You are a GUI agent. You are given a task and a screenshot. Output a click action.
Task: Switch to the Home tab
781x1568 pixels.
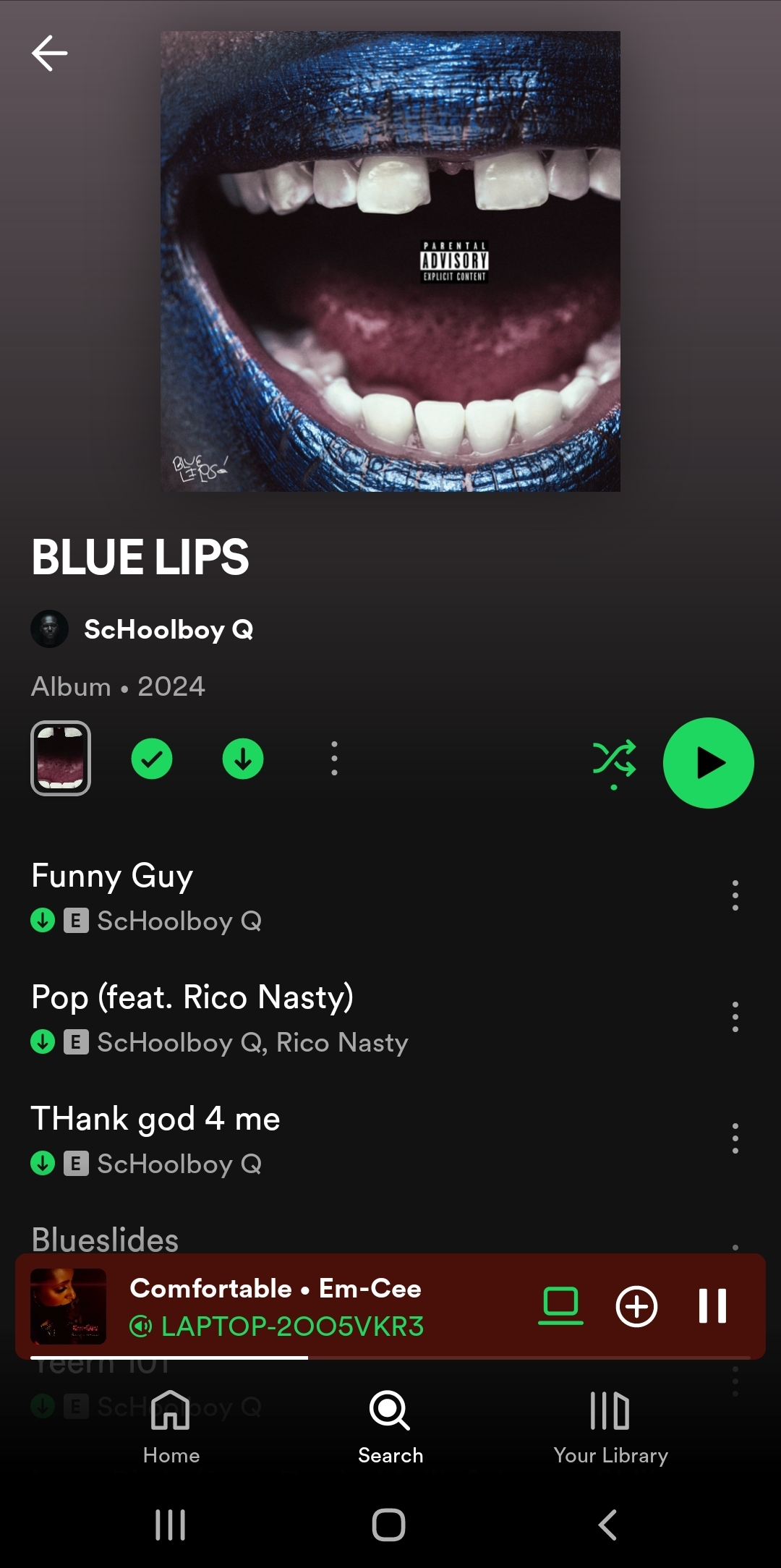[171, 1426]
